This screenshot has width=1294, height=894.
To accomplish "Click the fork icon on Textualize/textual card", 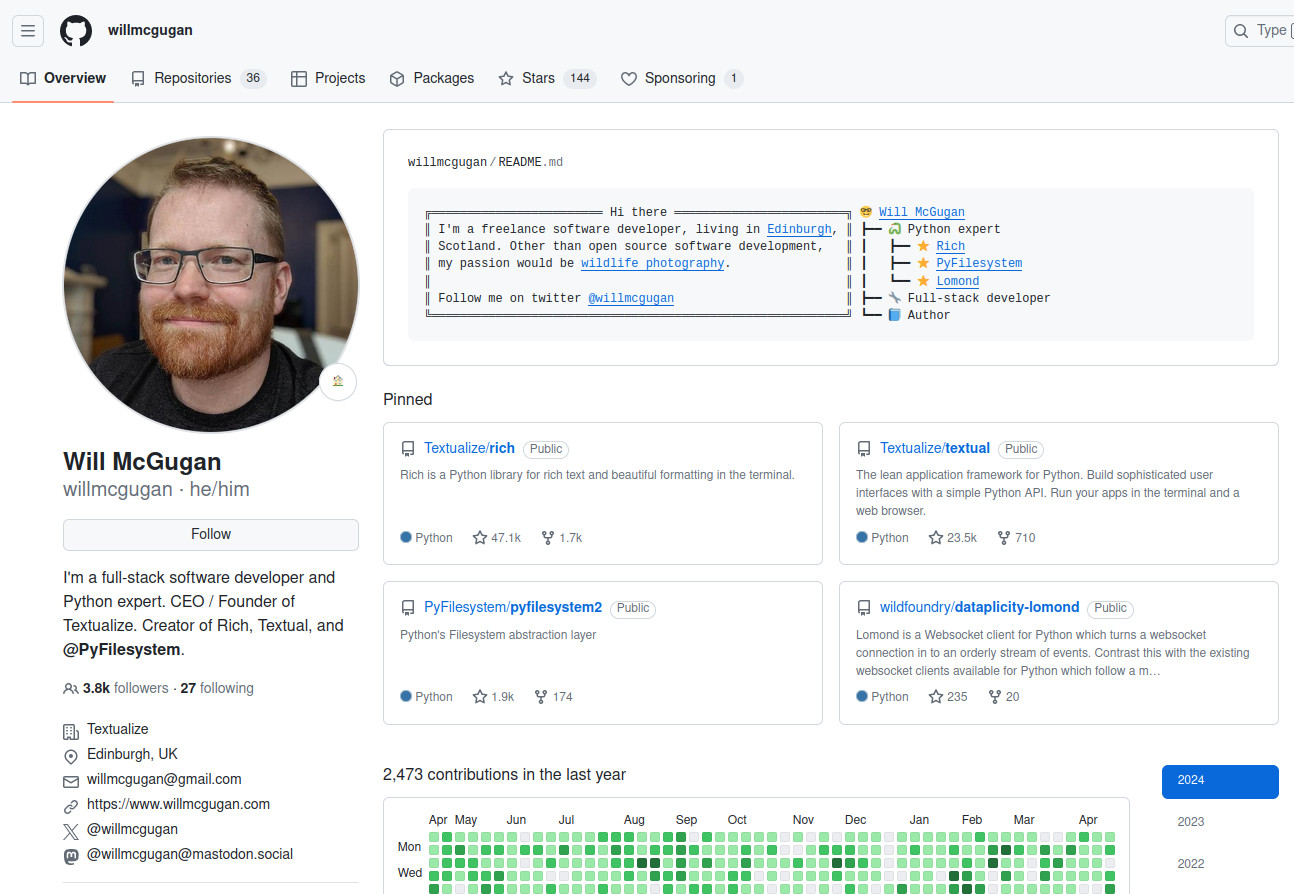I will 1004,537.
